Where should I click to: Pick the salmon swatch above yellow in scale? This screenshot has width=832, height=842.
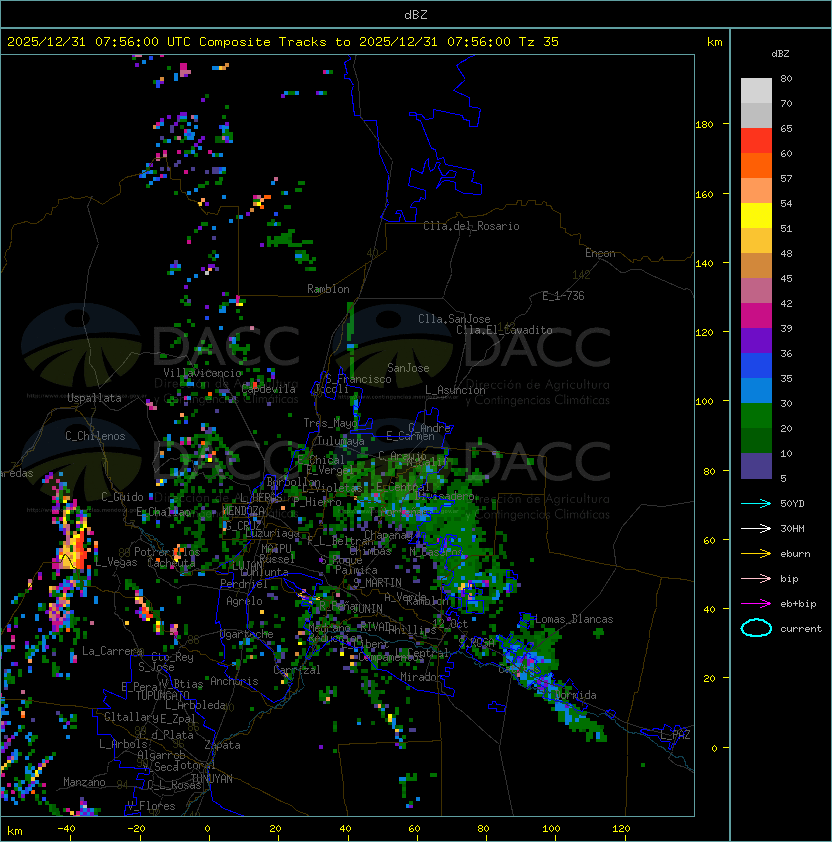(756, 191)
